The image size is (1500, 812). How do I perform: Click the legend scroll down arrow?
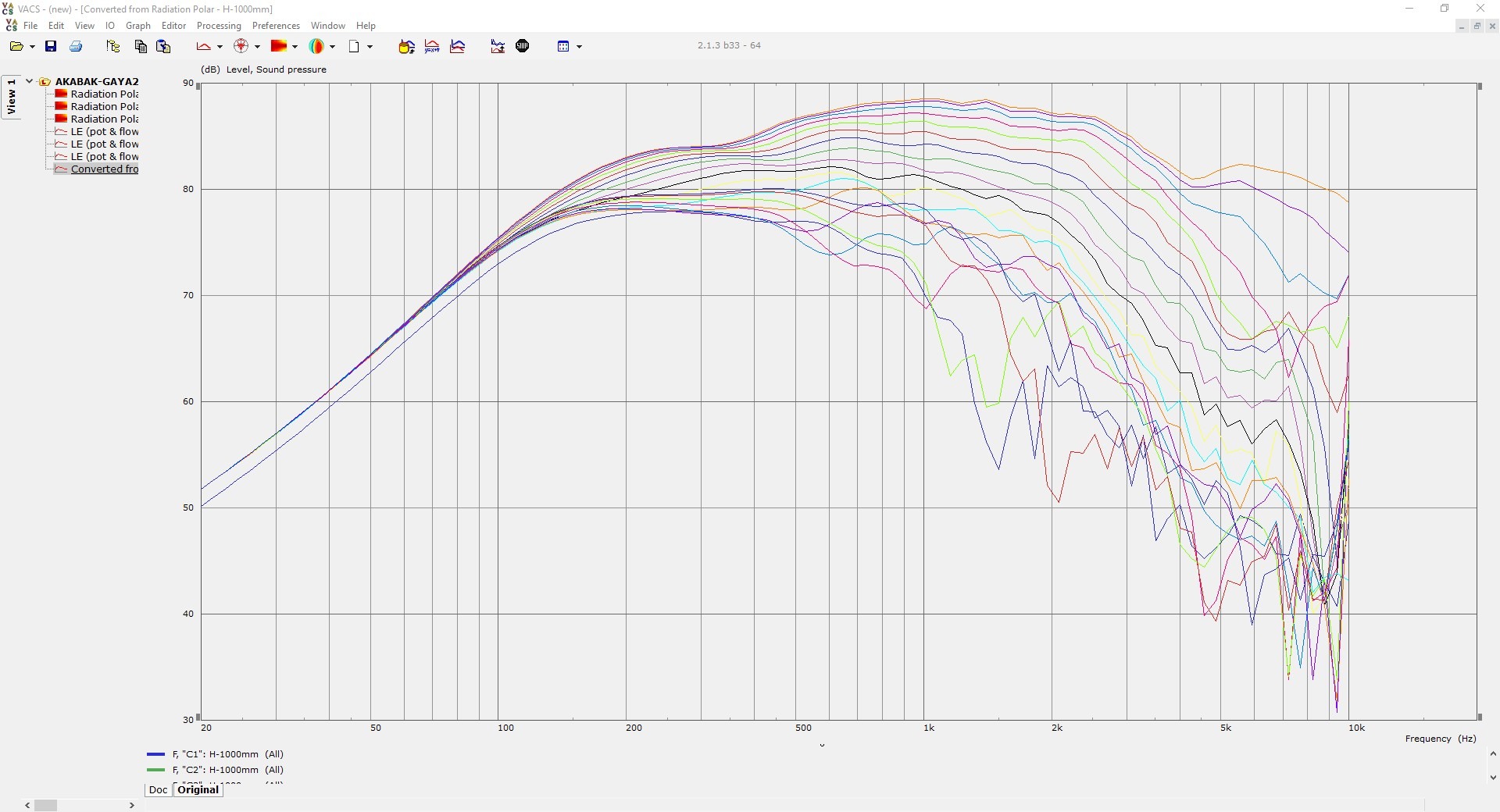1493,778
